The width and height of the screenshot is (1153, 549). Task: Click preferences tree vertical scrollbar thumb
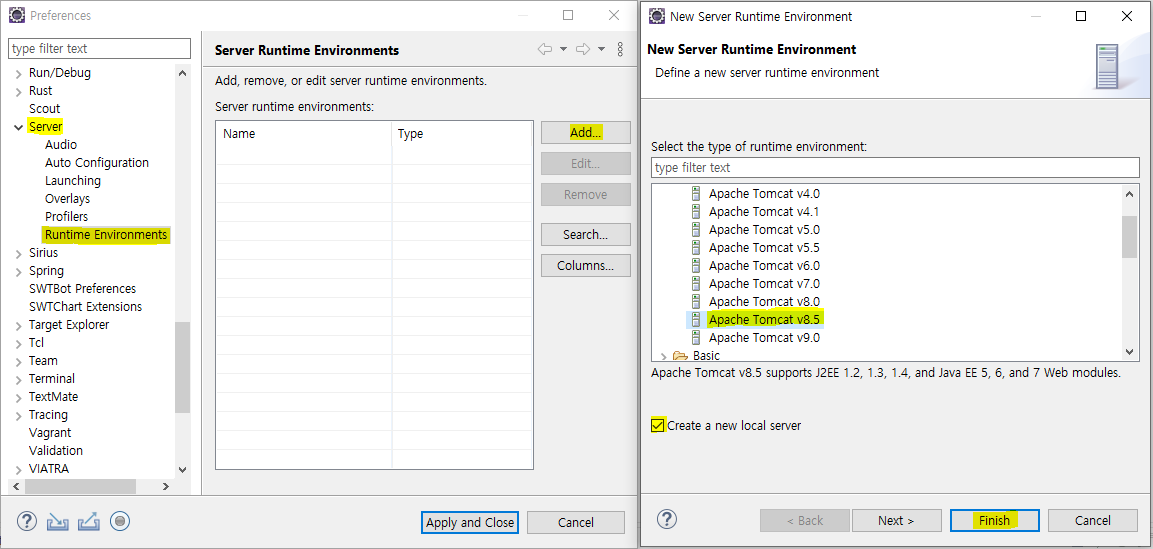182,367
